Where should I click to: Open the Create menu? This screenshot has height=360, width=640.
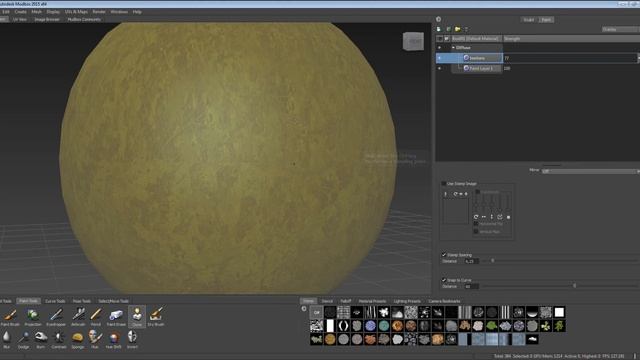tap(20, 12)
